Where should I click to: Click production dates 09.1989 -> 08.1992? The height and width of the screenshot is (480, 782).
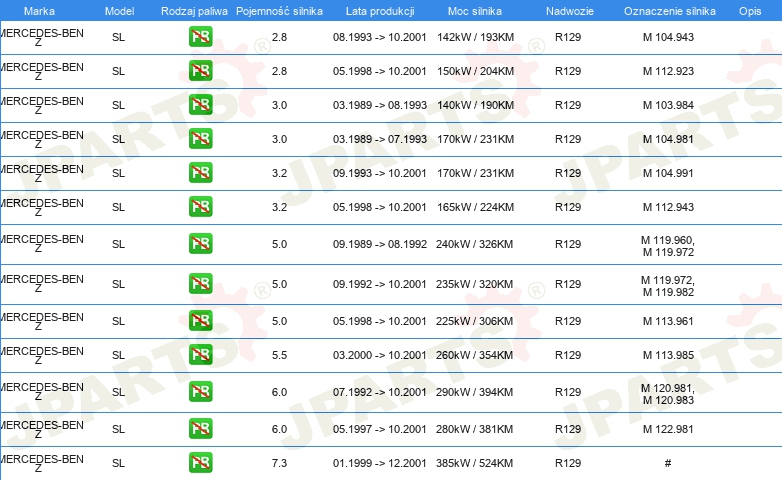pos(380,244)
